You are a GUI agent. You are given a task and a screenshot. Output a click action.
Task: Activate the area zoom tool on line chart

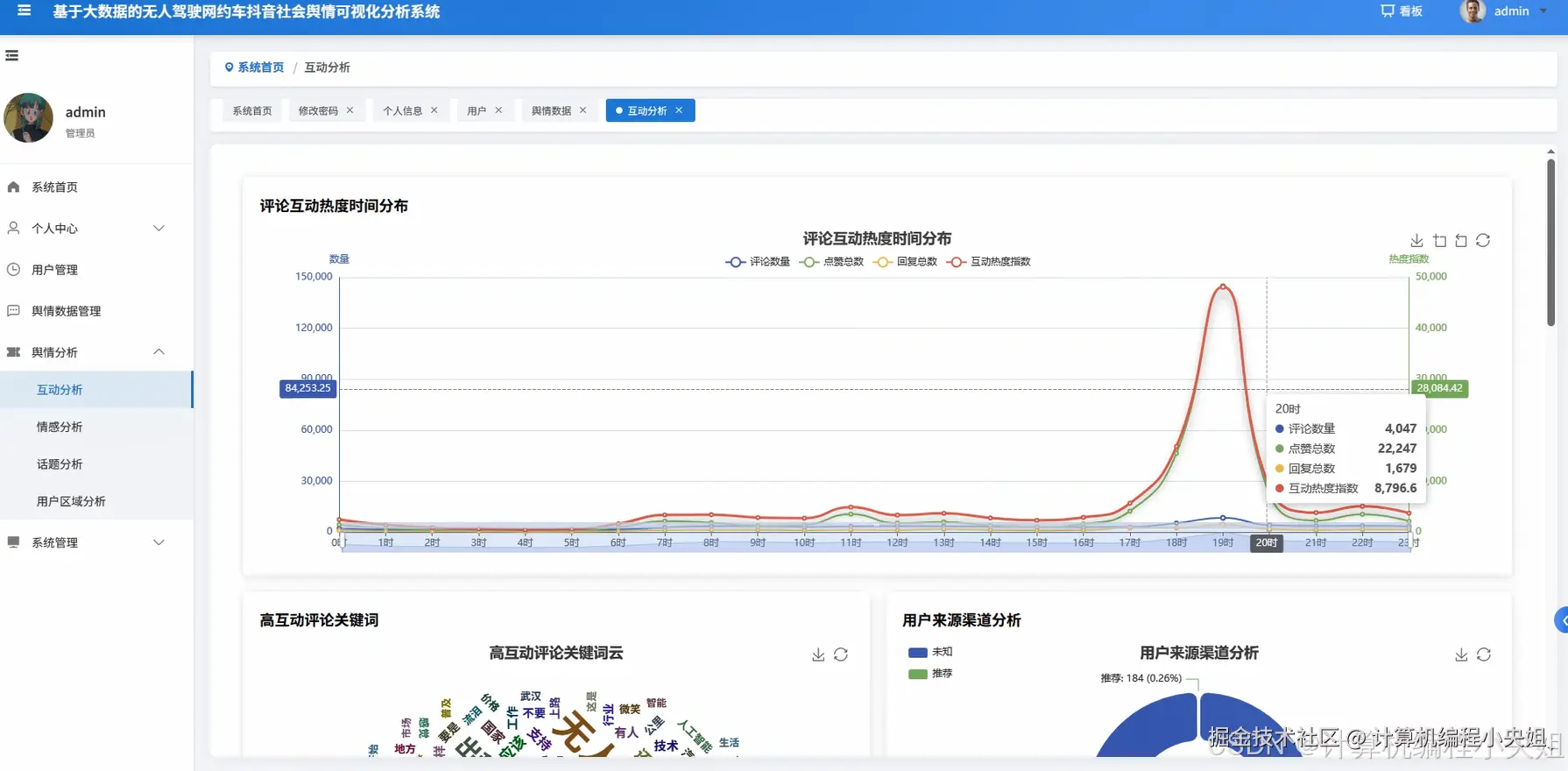pyautogui.click(x=1439, y=240)
